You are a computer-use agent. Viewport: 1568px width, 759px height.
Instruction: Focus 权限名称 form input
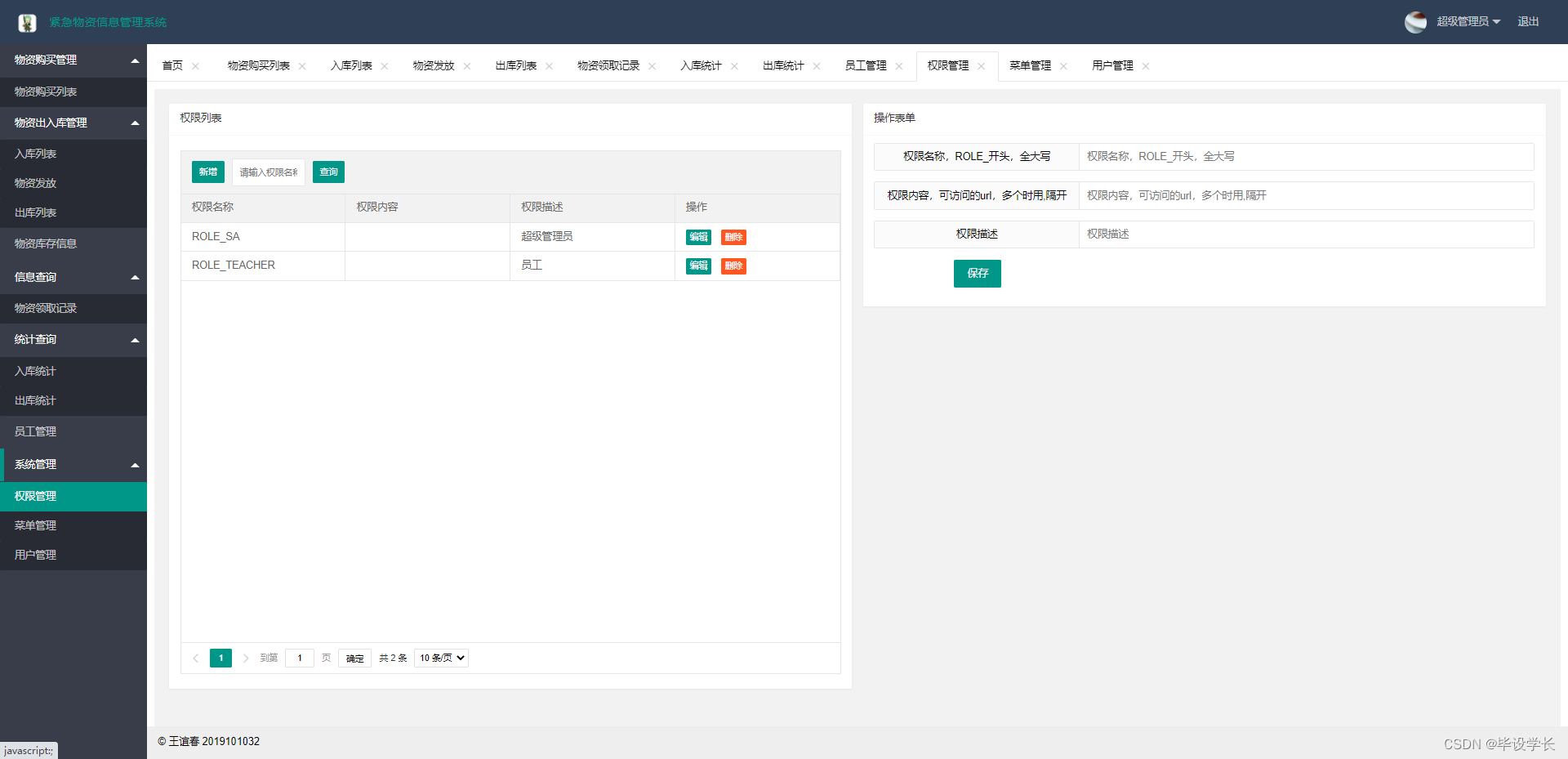tap(1307, 157)
